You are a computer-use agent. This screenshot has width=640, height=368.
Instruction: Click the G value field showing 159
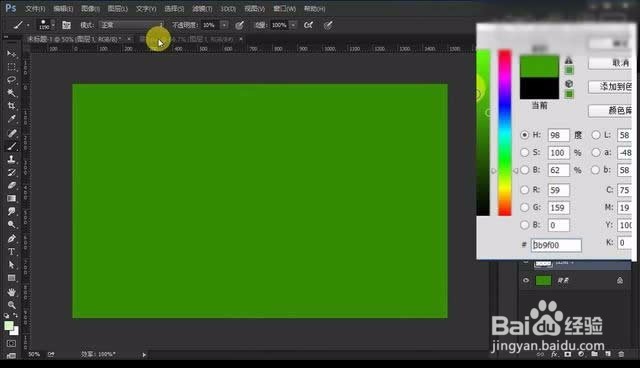click(558, 208)
